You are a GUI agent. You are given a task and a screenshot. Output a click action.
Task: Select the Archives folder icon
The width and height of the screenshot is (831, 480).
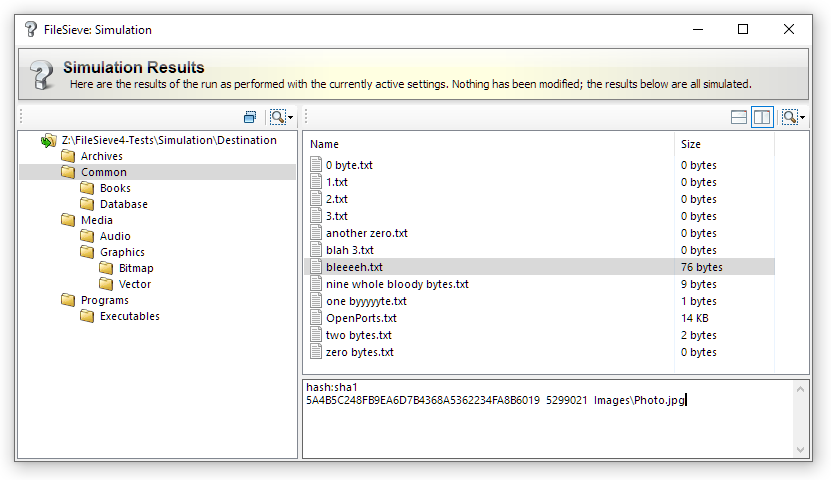point(68,156)
